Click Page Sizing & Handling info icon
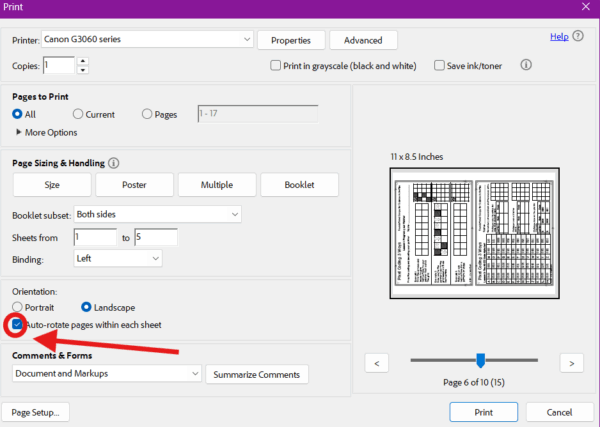Screen dimensions: 600x427 114,163
